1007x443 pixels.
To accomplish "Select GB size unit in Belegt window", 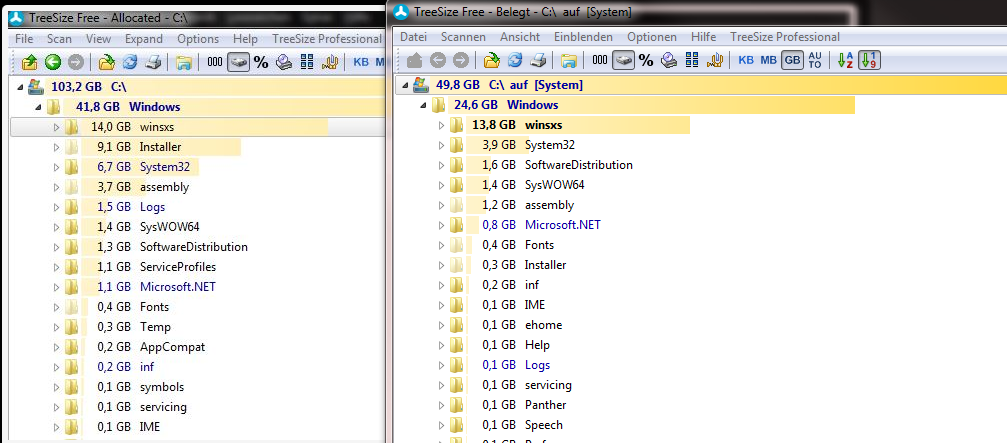I will tap(792, 60).
